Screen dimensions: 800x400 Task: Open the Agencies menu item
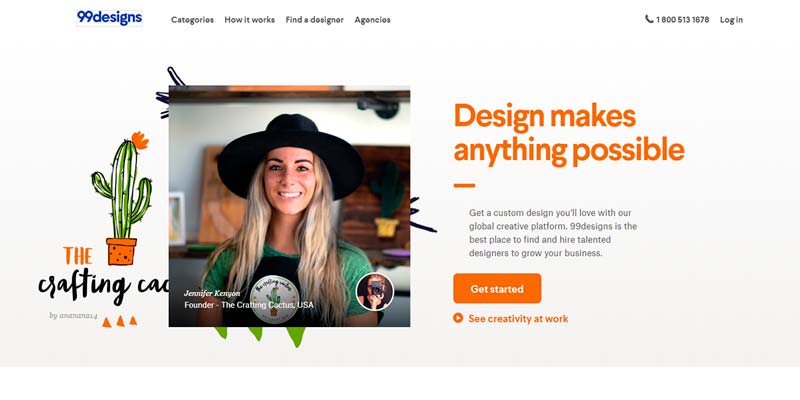pyautogui.click(x=372, y=20)
